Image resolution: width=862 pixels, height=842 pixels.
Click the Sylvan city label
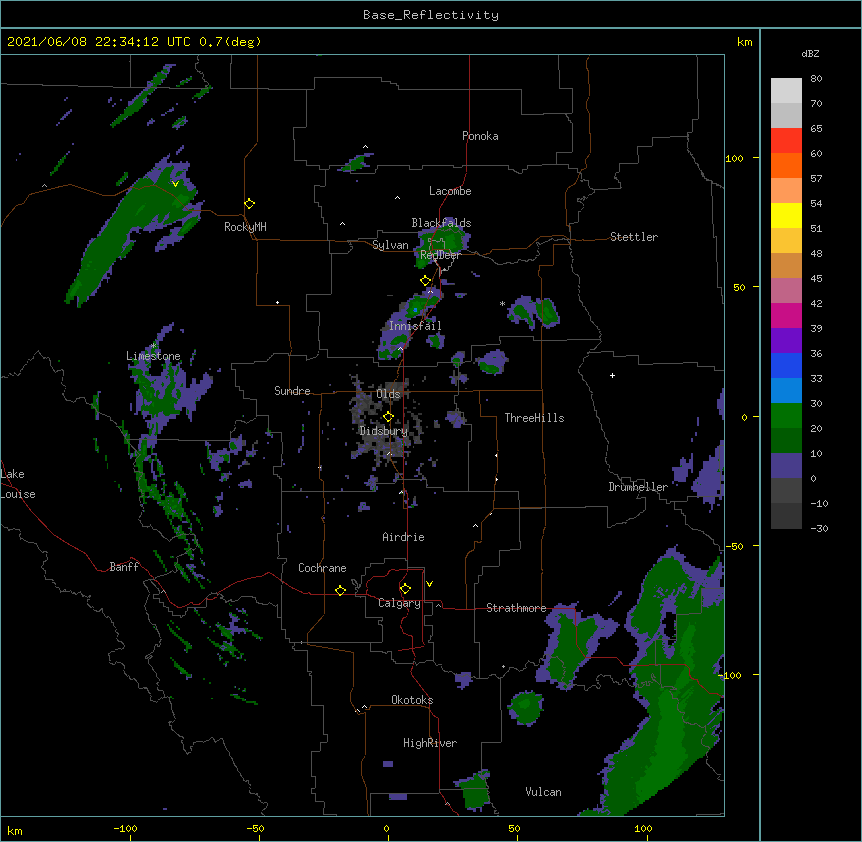point(390,245)
